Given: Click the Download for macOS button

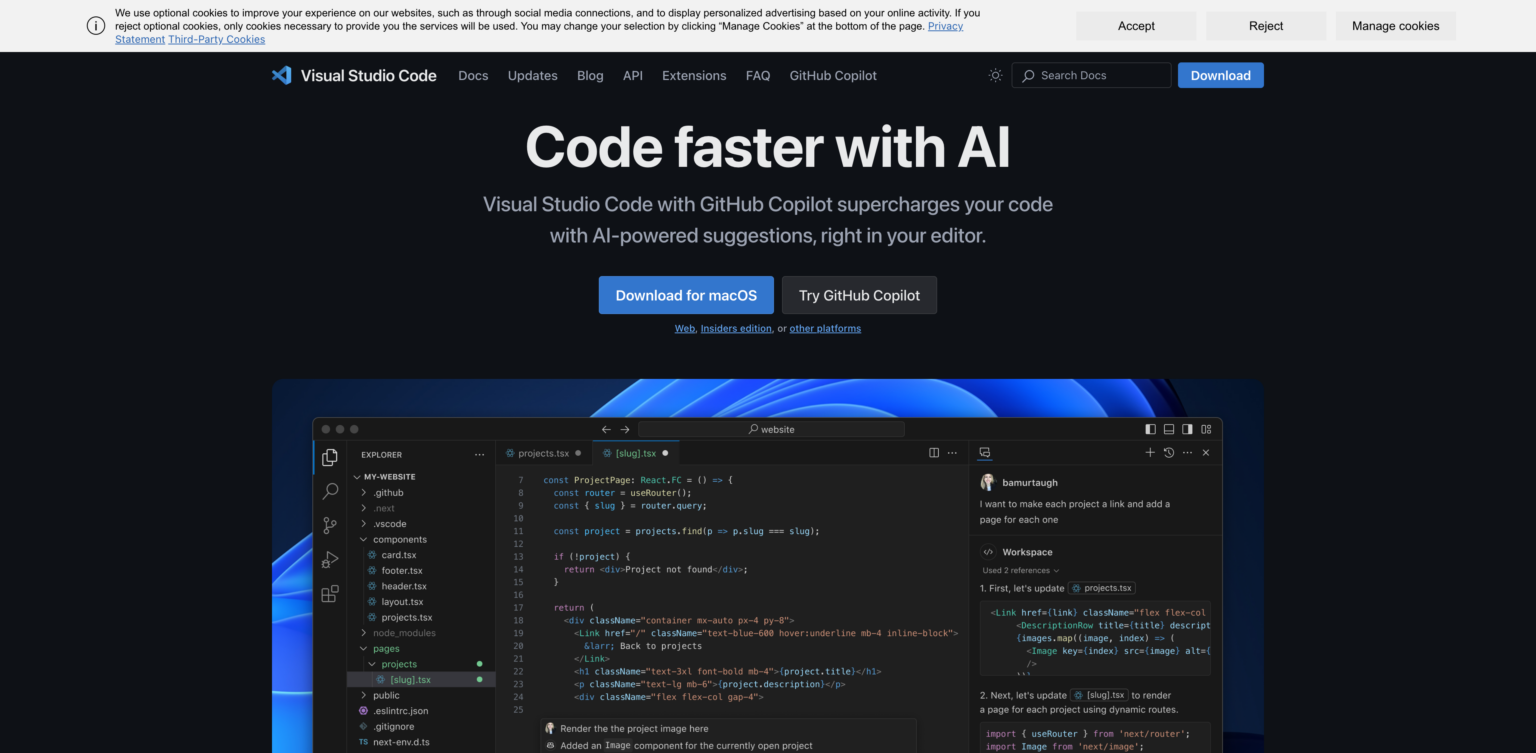Looking at the screenshot, I should 686,295.
